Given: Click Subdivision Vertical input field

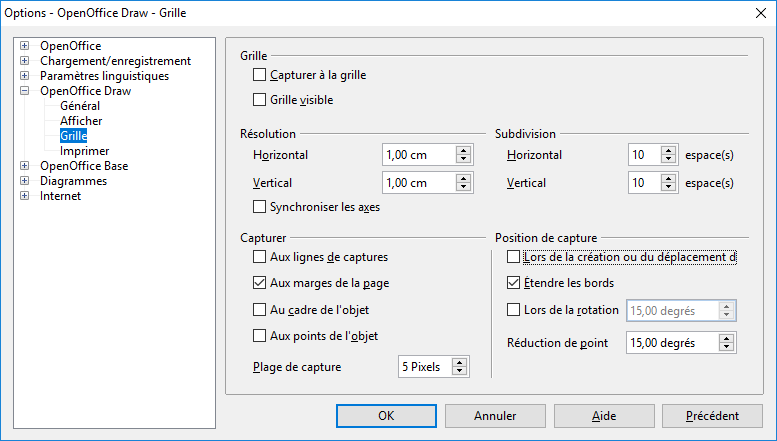Looking at the screenshot, I should 645,183.
